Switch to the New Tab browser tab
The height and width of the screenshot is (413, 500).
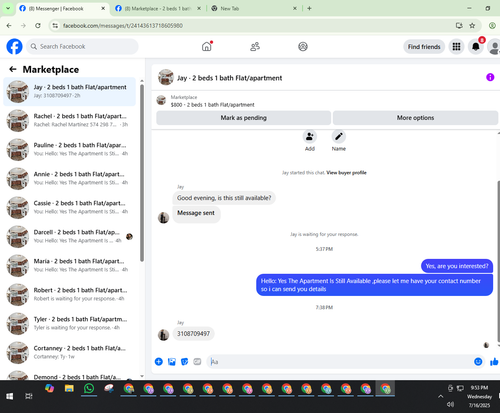coord(254,9)
